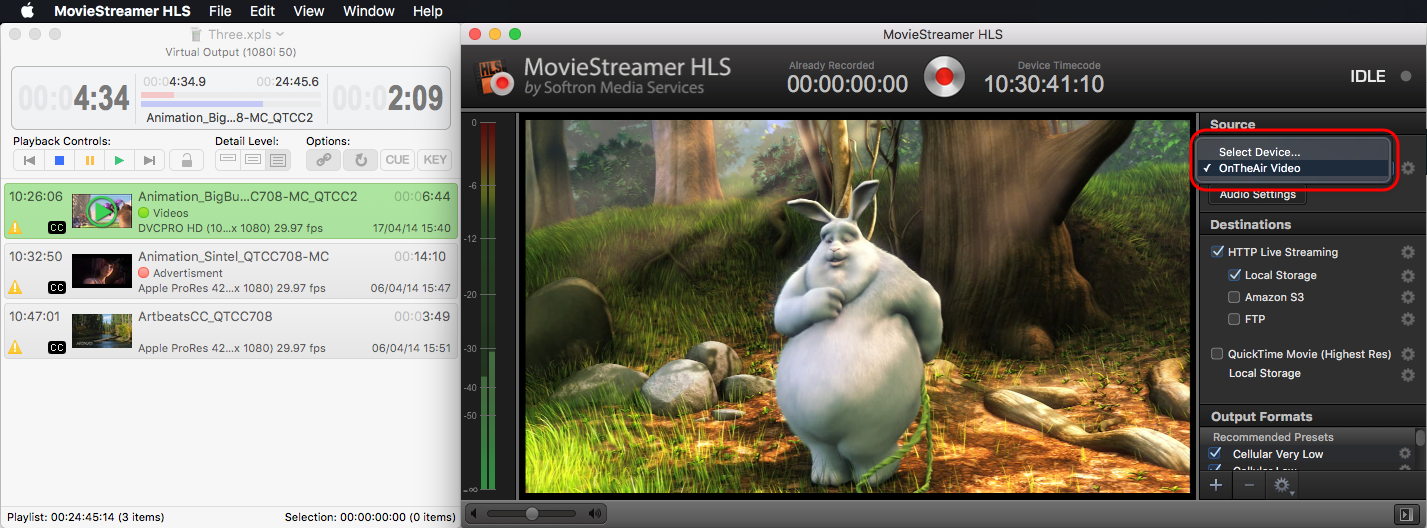1427x528 pixels.
Task: Open the Cellular Very Low gear settings
Action: pyautogui.click(x=1404, y=454)
